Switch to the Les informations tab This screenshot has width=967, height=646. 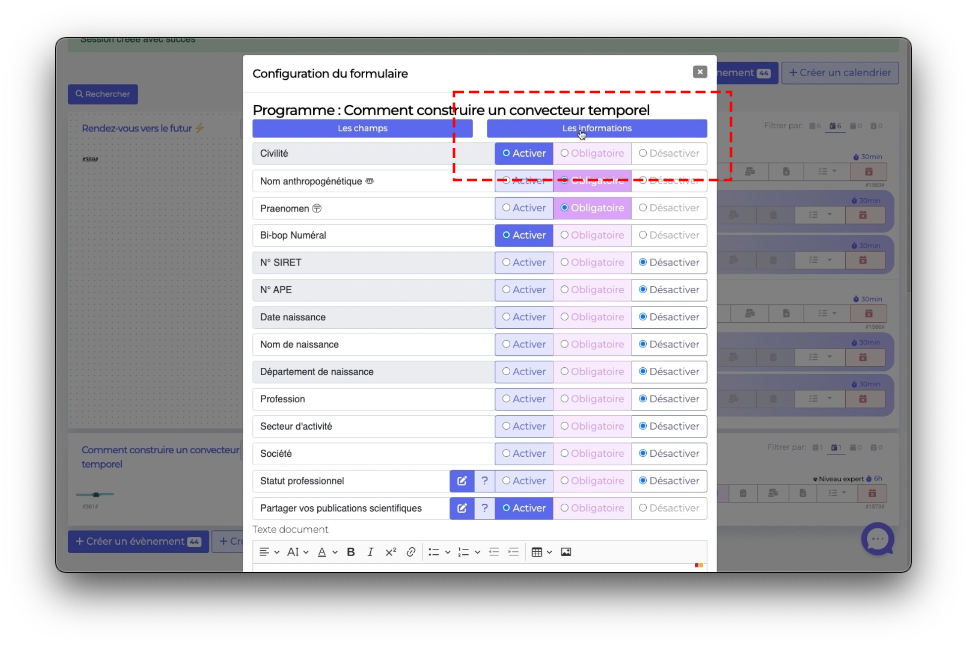596,128
